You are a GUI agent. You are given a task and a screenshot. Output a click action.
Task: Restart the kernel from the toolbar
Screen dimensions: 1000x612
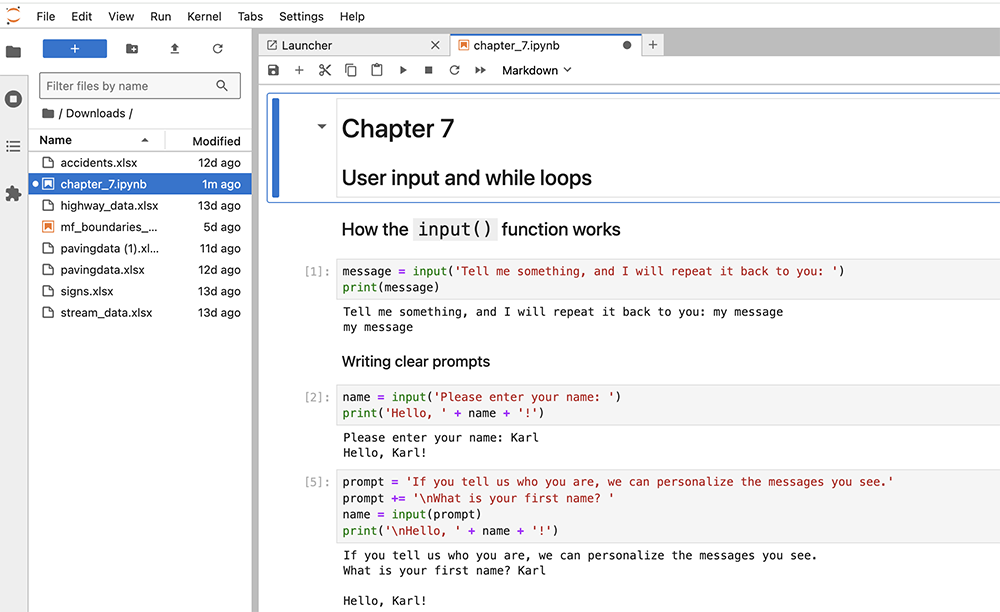(x=454, y=70)
